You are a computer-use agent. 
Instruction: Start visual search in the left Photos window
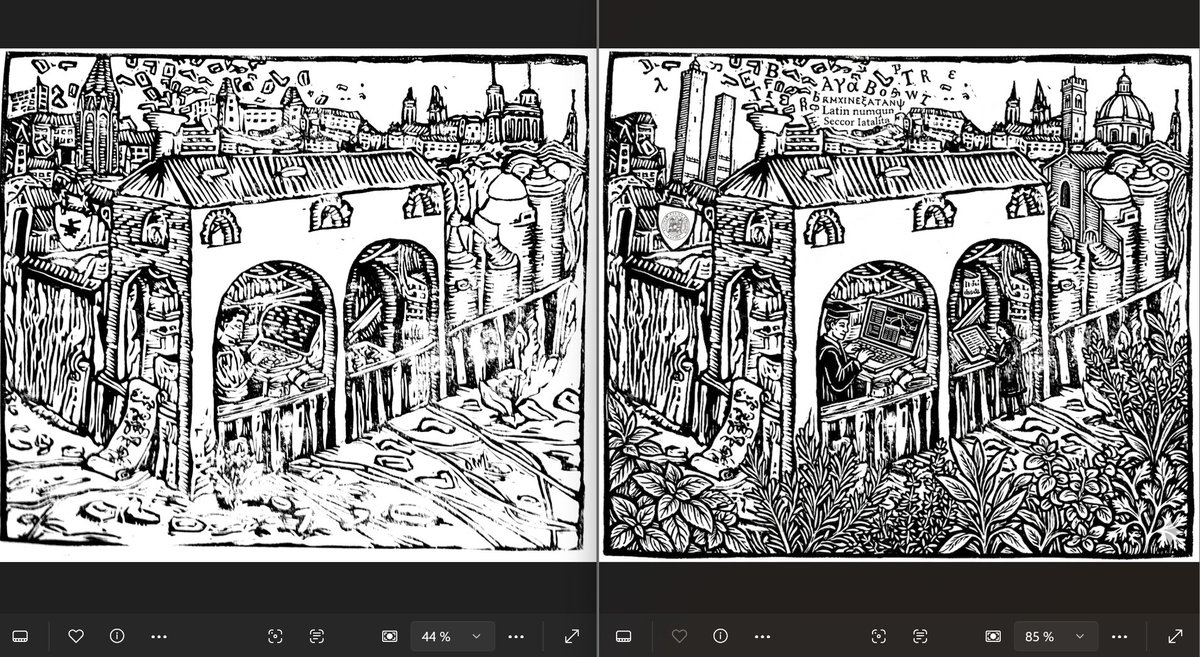275,636
